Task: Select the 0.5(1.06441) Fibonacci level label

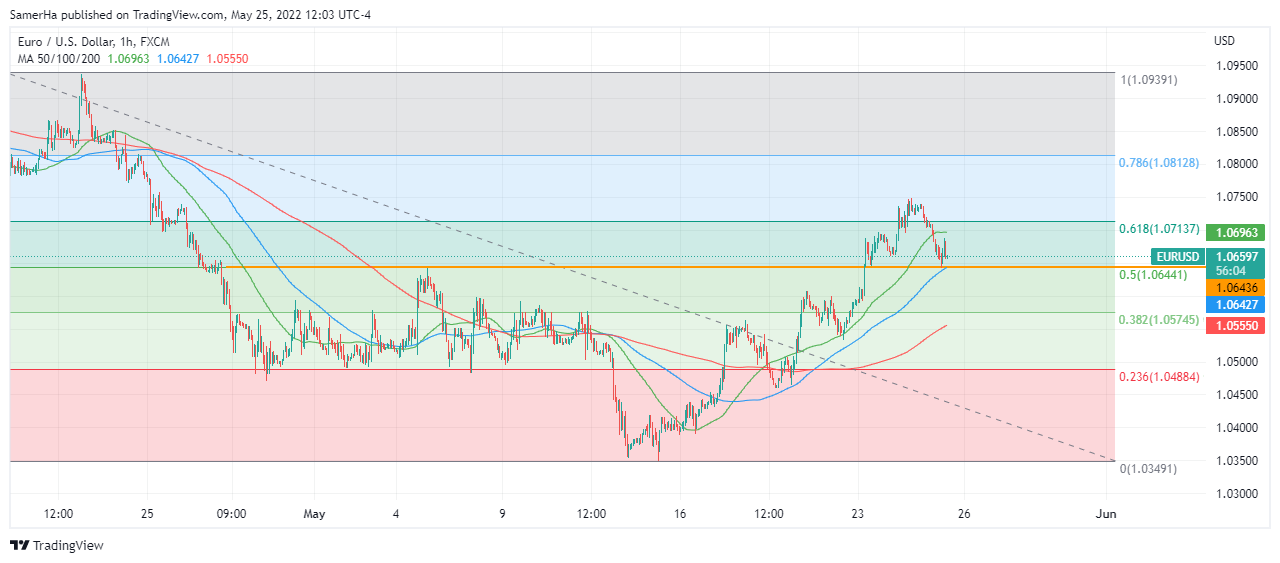Action: pyautogui.click(x=1152, y=274)
